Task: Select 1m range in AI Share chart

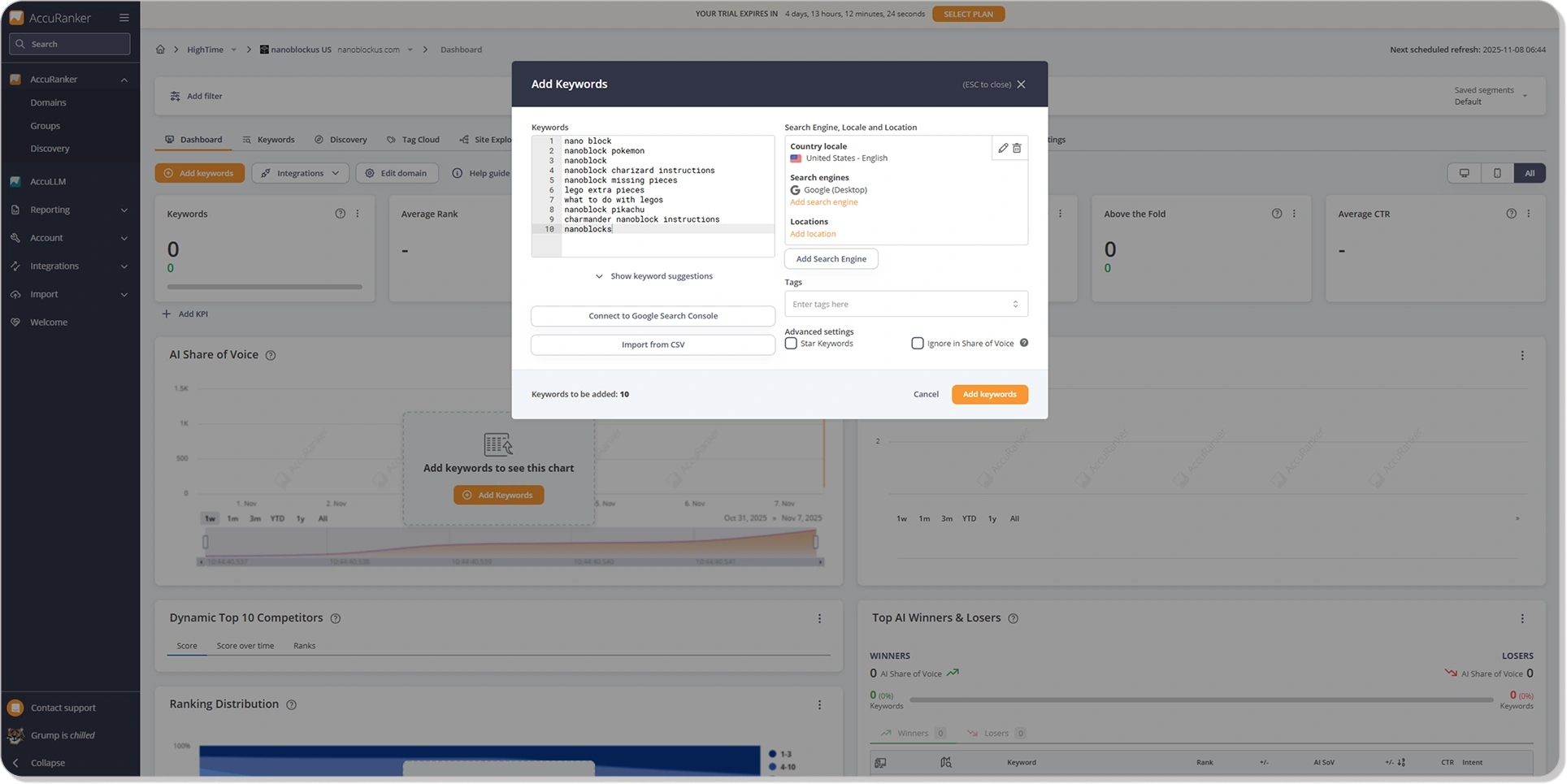Action: tap(232, 518)
